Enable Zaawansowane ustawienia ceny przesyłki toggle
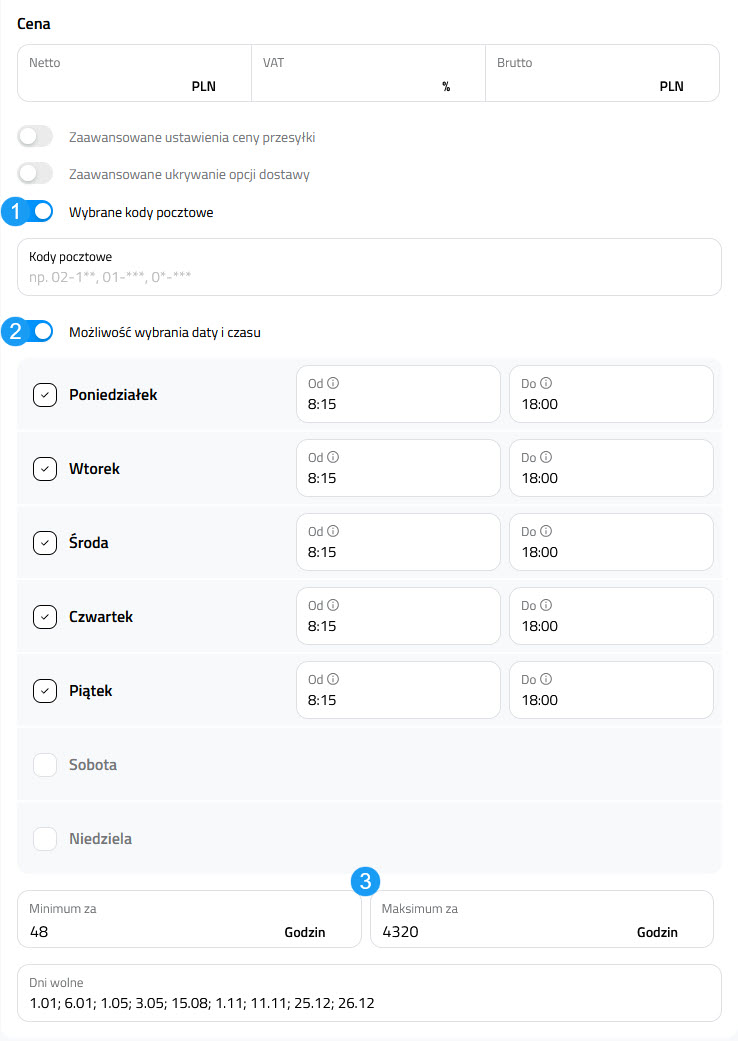 coord(35,137)
